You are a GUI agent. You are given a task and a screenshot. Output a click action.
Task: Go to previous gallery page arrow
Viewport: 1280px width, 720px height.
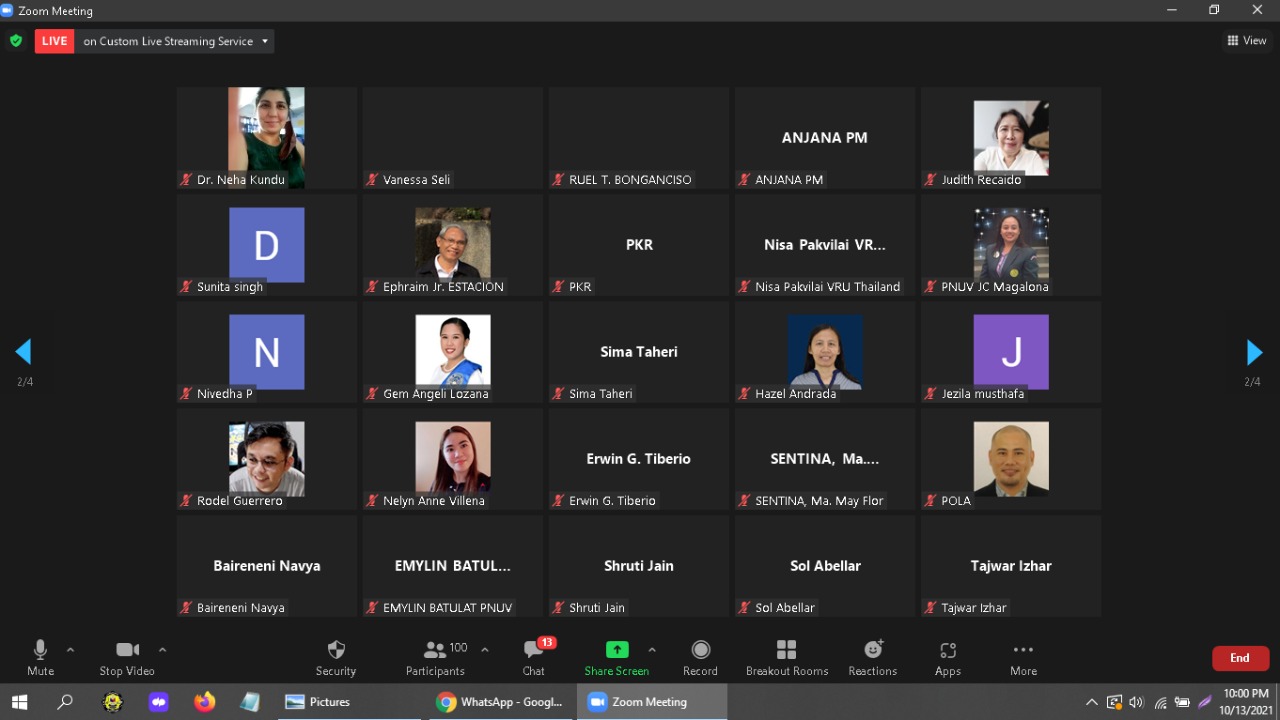click(x=24, y=352)
